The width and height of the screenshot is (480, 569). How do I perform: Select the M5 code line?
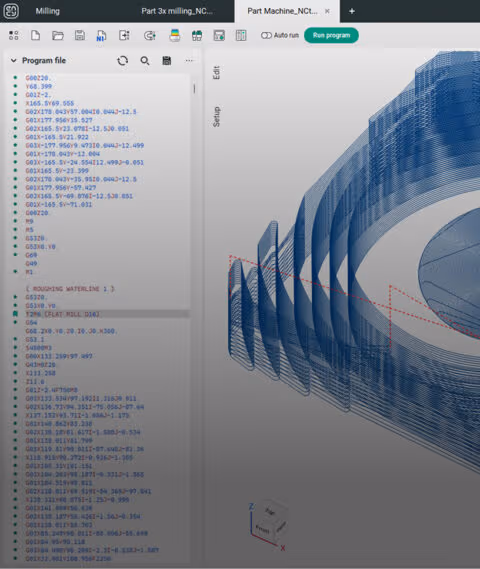pos(29,230)
